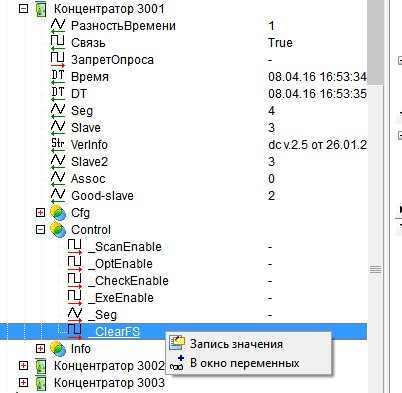Click the Запись значения folder icon
This screenshot has width=402, height=393.
click(177, 343)
